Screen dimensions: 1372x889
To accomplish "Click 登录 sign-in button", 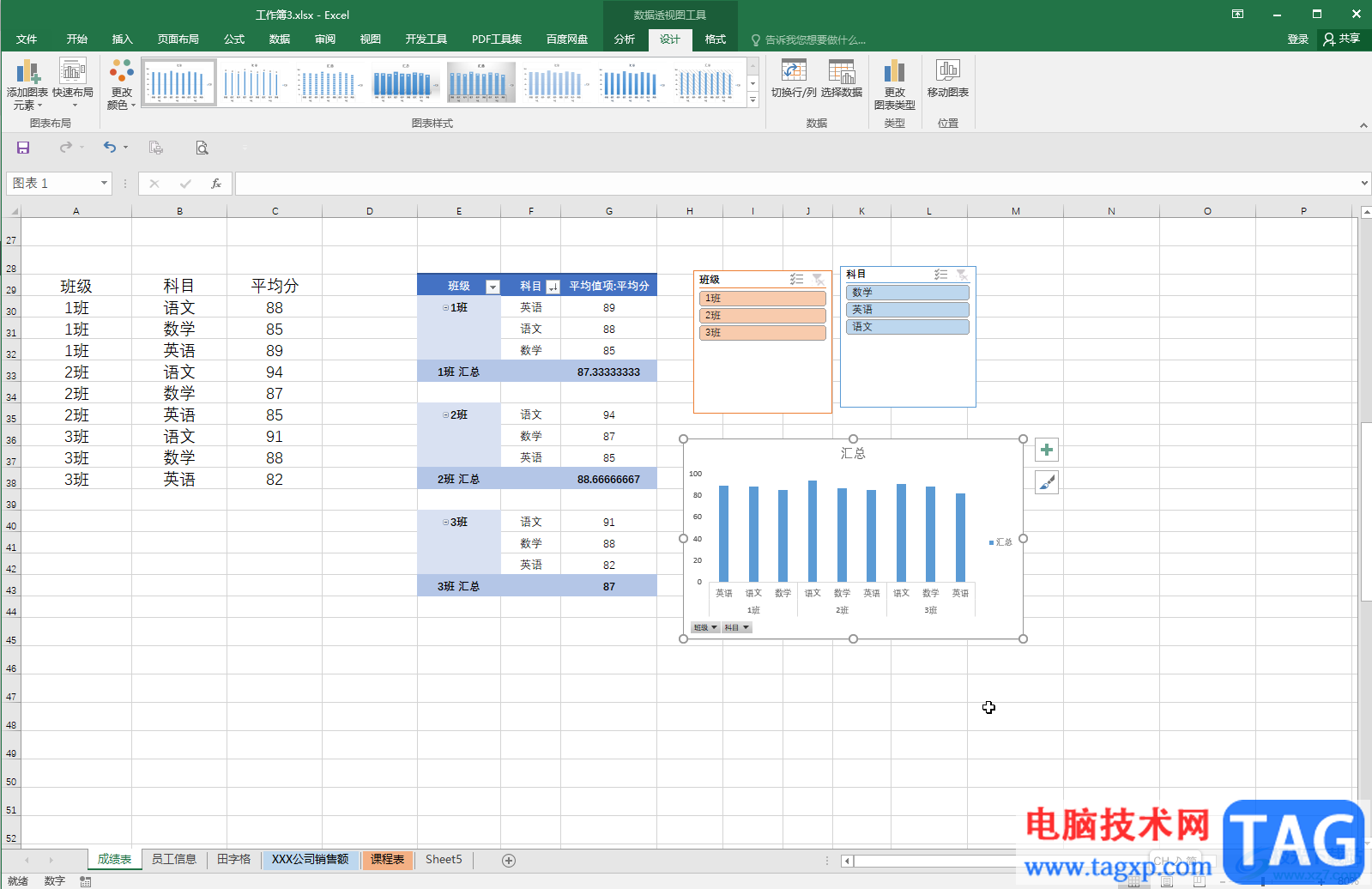I will click(x=1297, y=39).
